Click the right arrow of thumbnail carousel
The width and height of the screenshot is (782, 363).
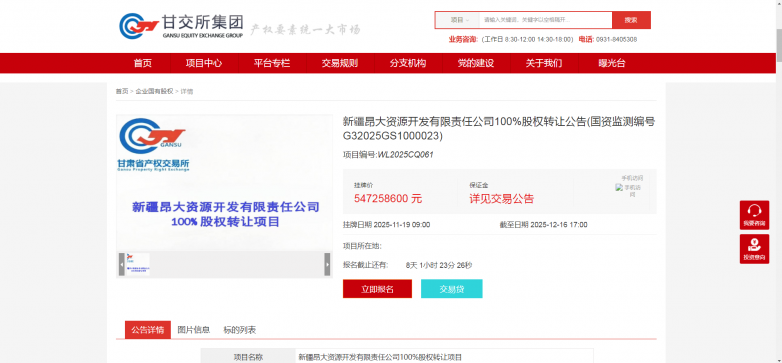(x=327, y=264)
